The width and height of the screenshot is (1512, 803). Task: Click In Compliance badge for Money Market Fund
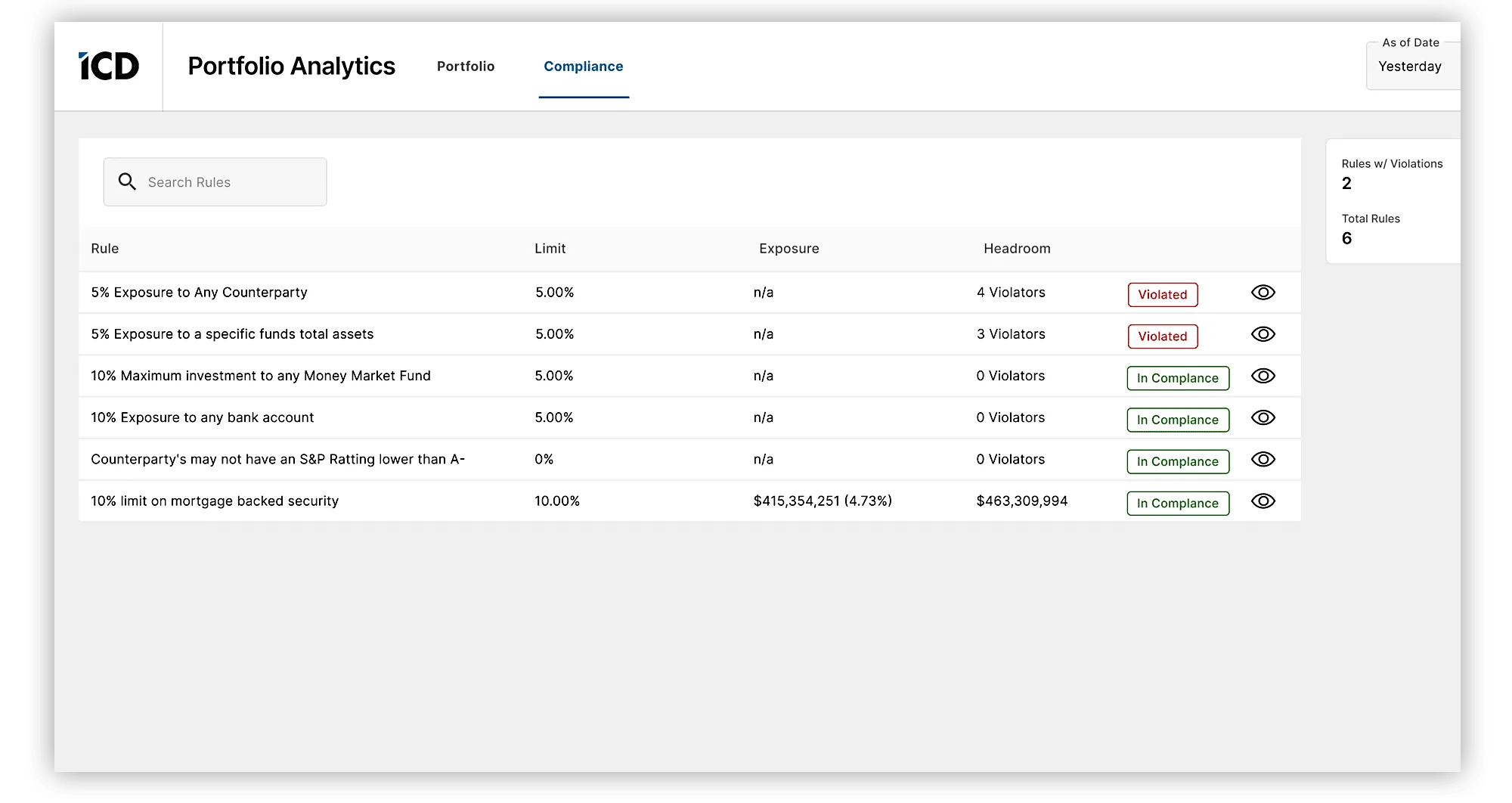tap(1177, 378)
